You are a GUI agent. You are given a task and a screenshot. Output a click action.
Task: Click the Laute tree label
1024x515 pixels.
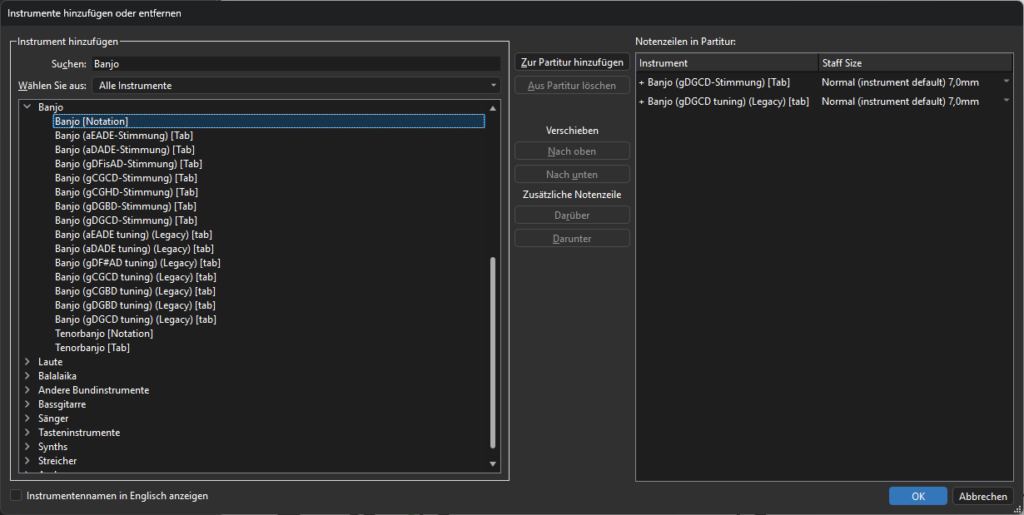point(50,362)
